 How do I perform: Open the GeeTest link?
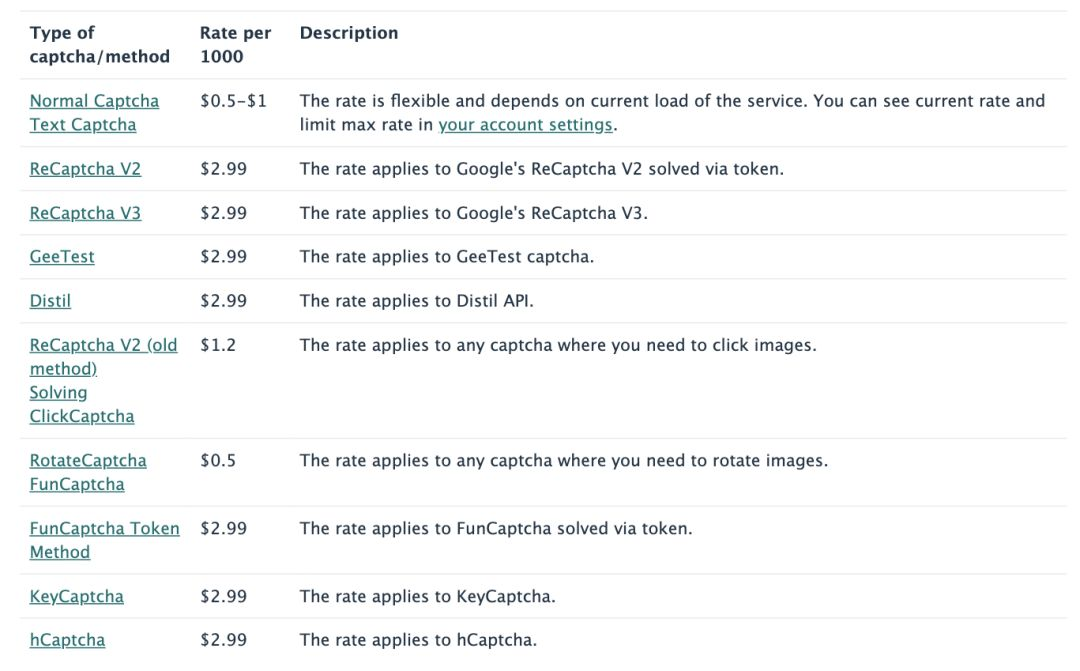pyautogui.click(x=62, y=256)
